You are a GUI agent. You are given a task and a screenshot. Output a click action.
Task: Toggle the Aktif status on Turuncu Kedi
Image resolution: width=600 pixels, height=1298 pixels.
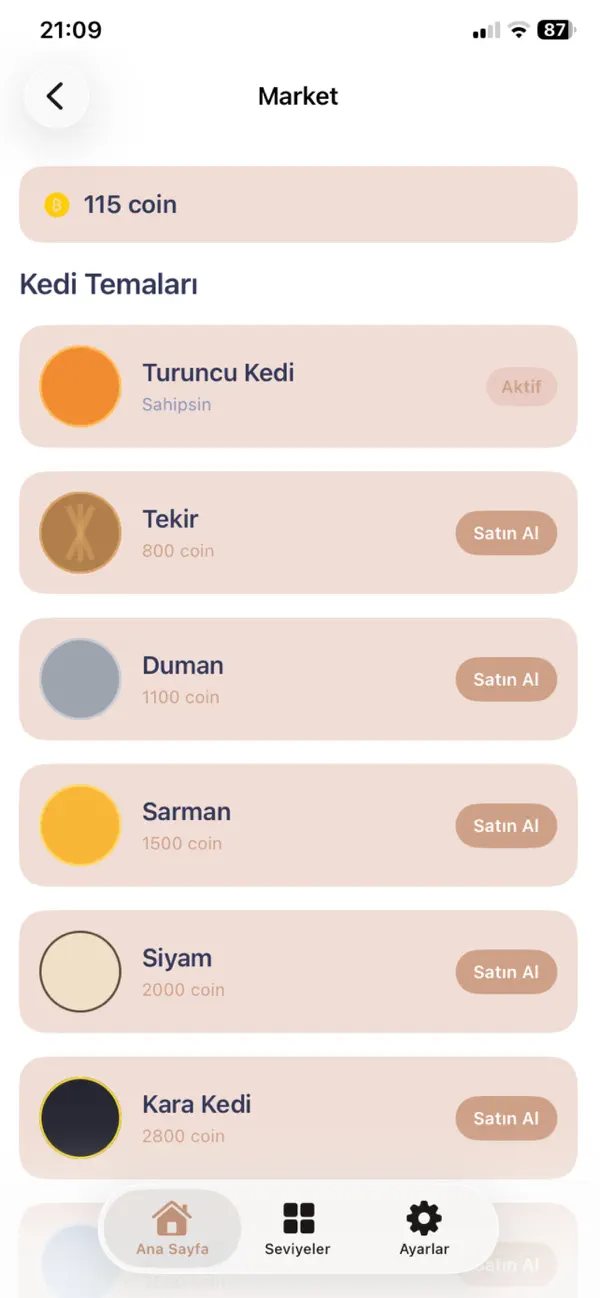coord(521,386)
